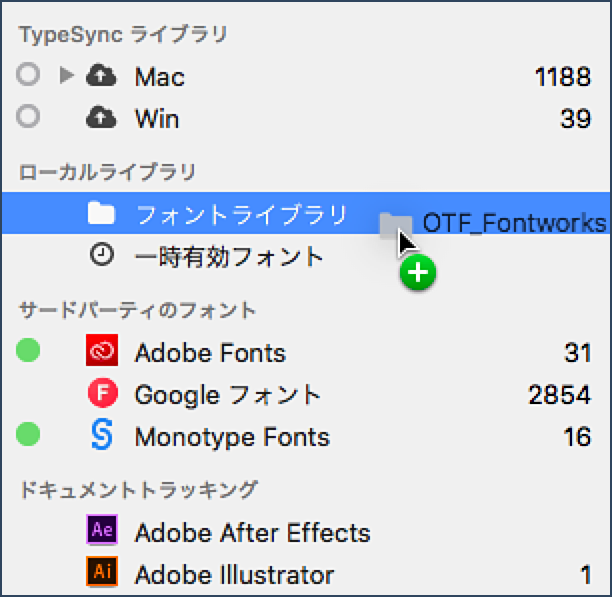Viewport: 612px width, 597px height.
Task: Click the Adobe Fonts count 31
Action: point(578,353)
